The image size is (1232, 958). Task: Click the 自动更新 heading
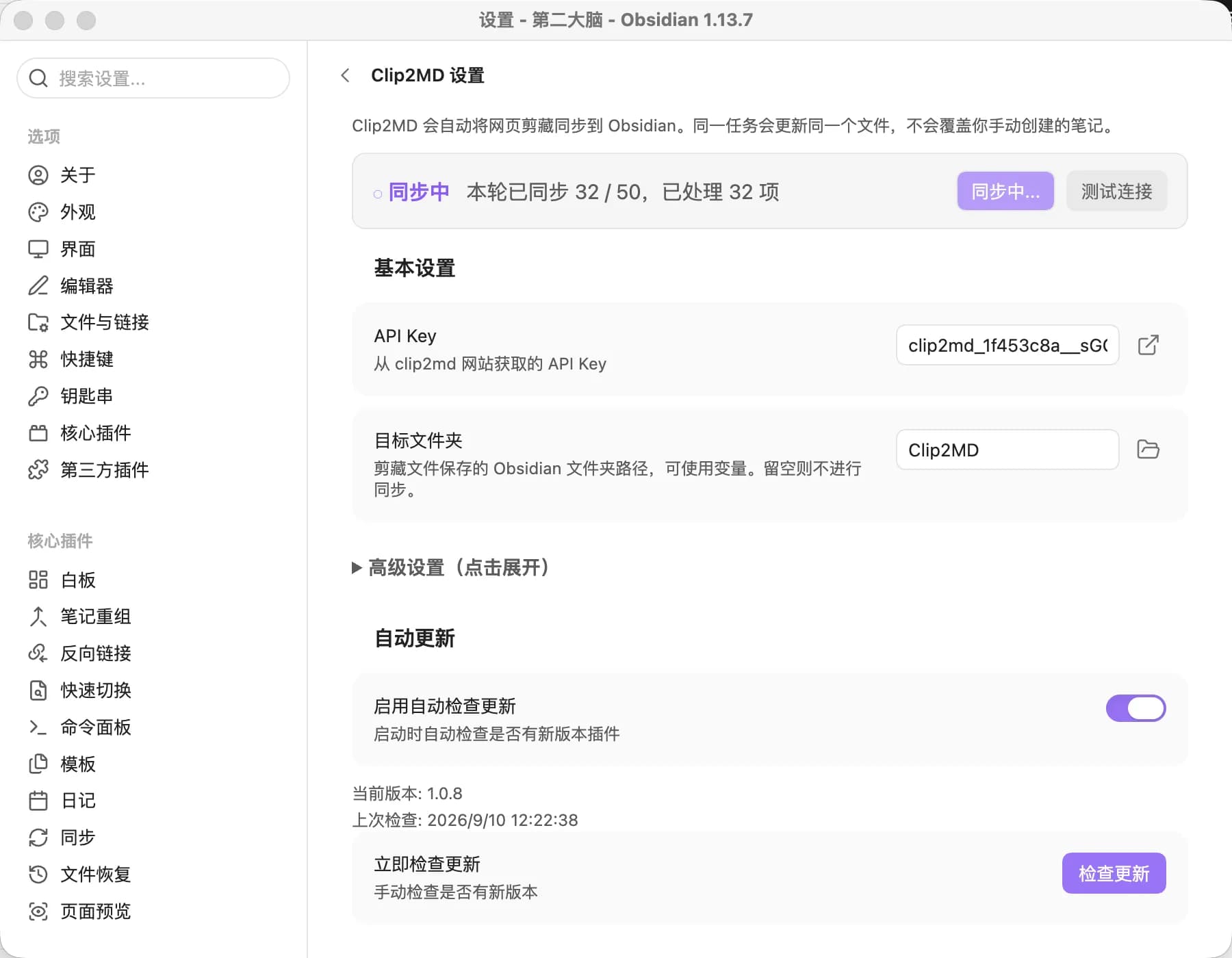click(415, 638)
